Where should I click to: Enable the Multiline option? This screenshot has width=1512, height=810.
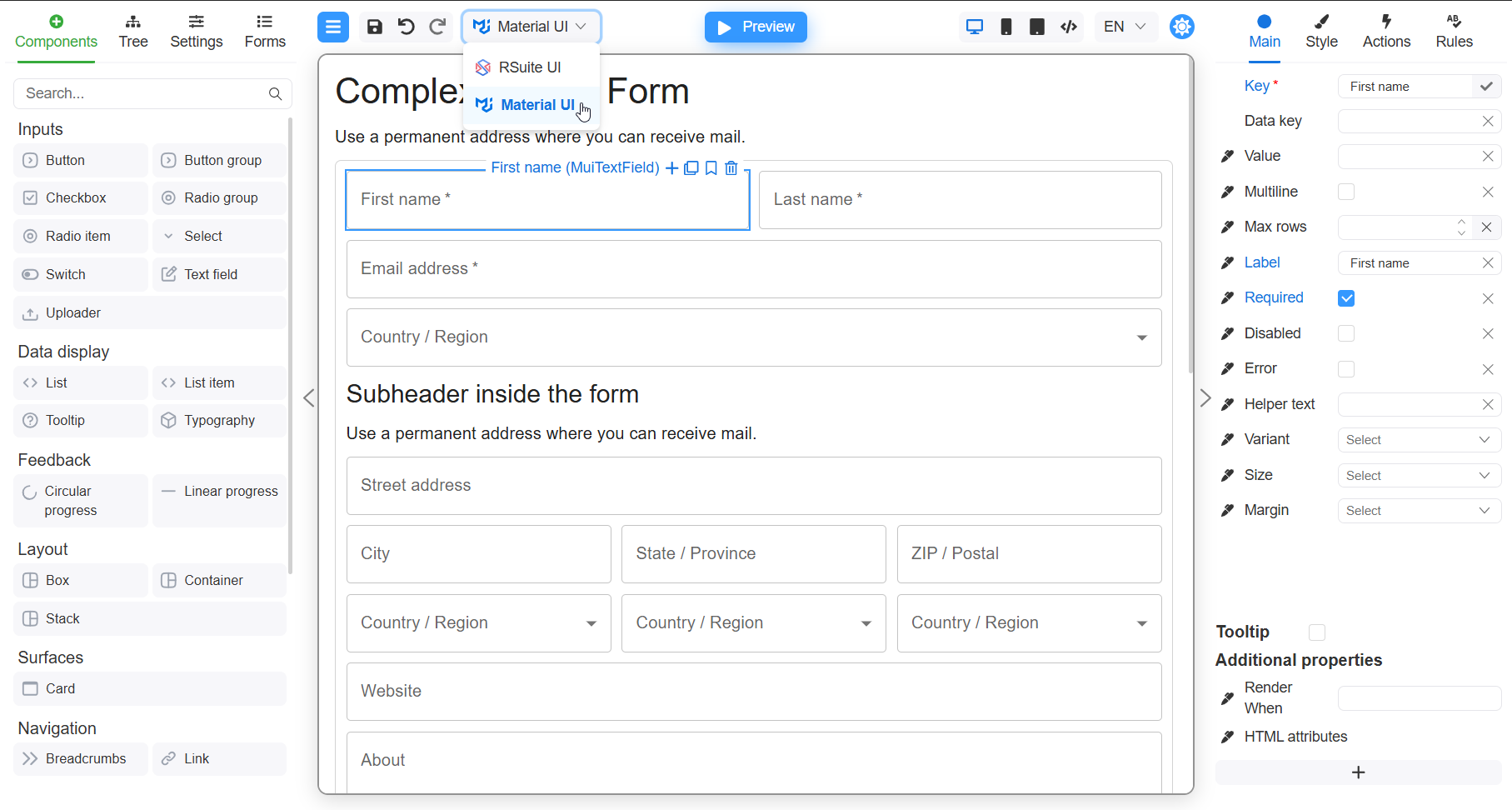tap(1346, 192)
